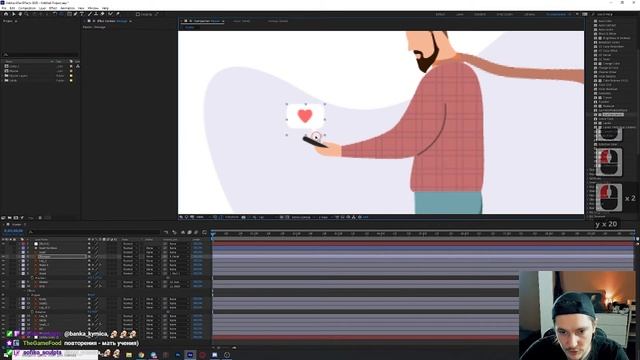Open Chrome from the Windows taskbar
The image size is (640, 360).
click(142, 355)
